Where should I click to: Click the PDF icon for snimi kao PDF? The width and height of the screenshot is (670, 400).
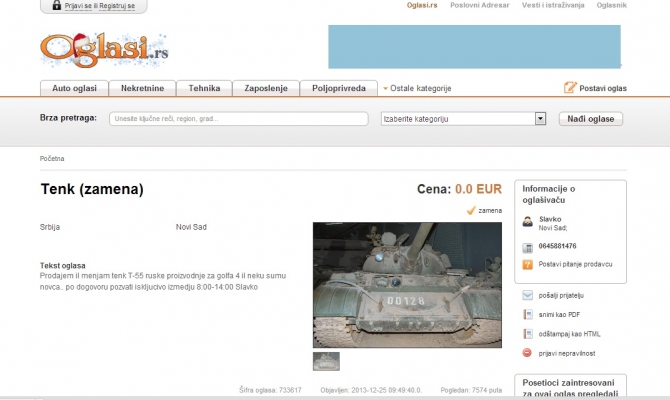[527, 314]
